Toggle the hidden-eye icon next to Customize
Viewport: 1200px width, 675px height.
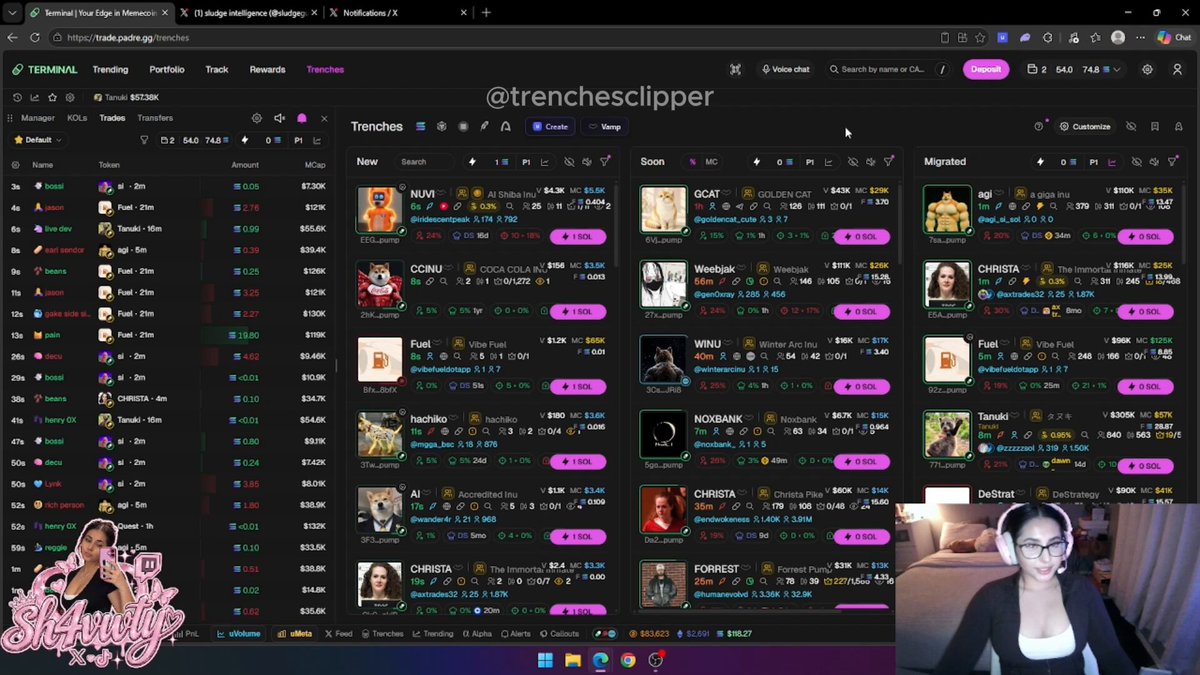pyautogui.click(x=1131, y=127)
